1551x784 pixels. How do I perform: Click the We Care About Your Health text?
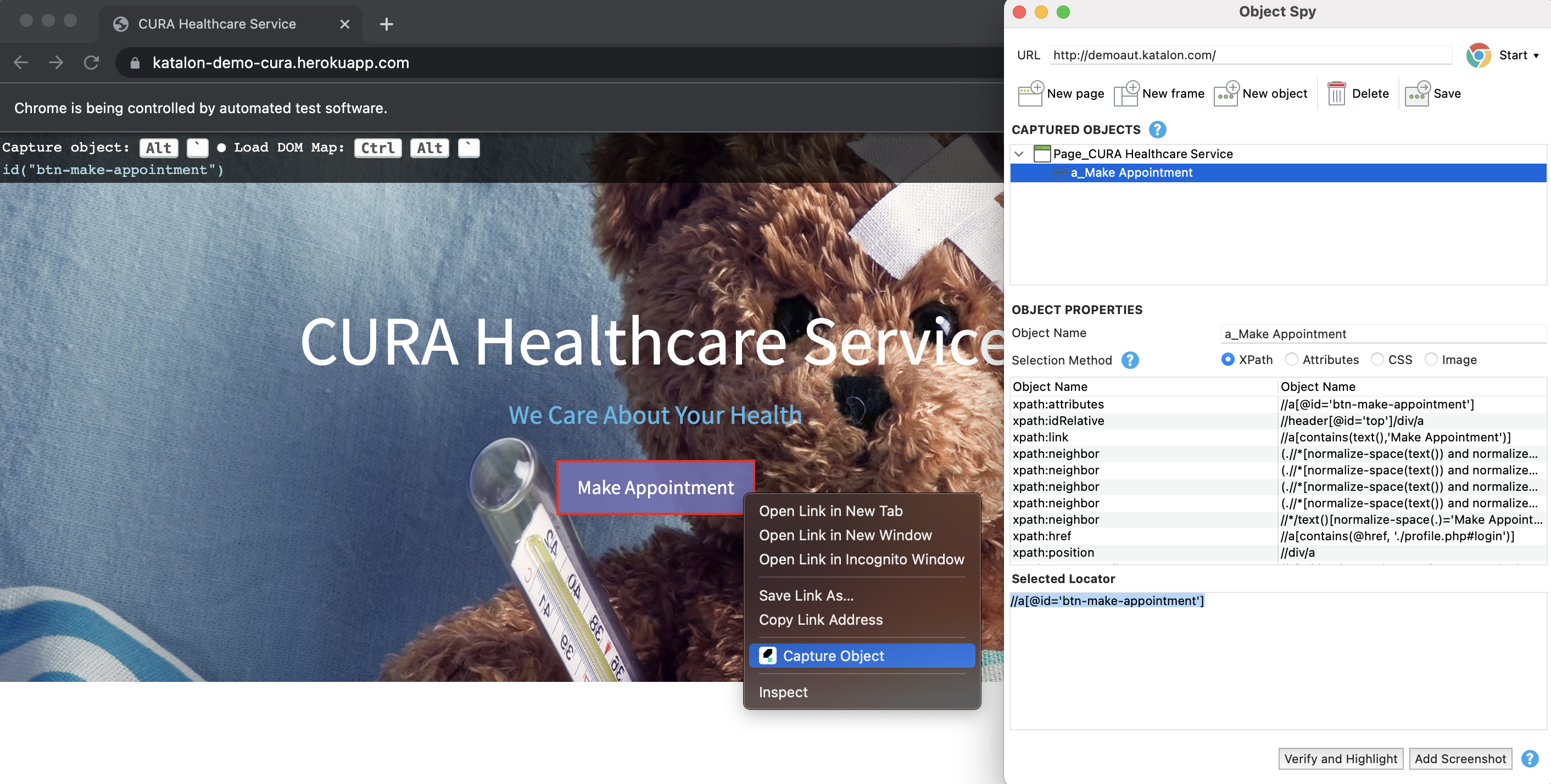[655, 415]
